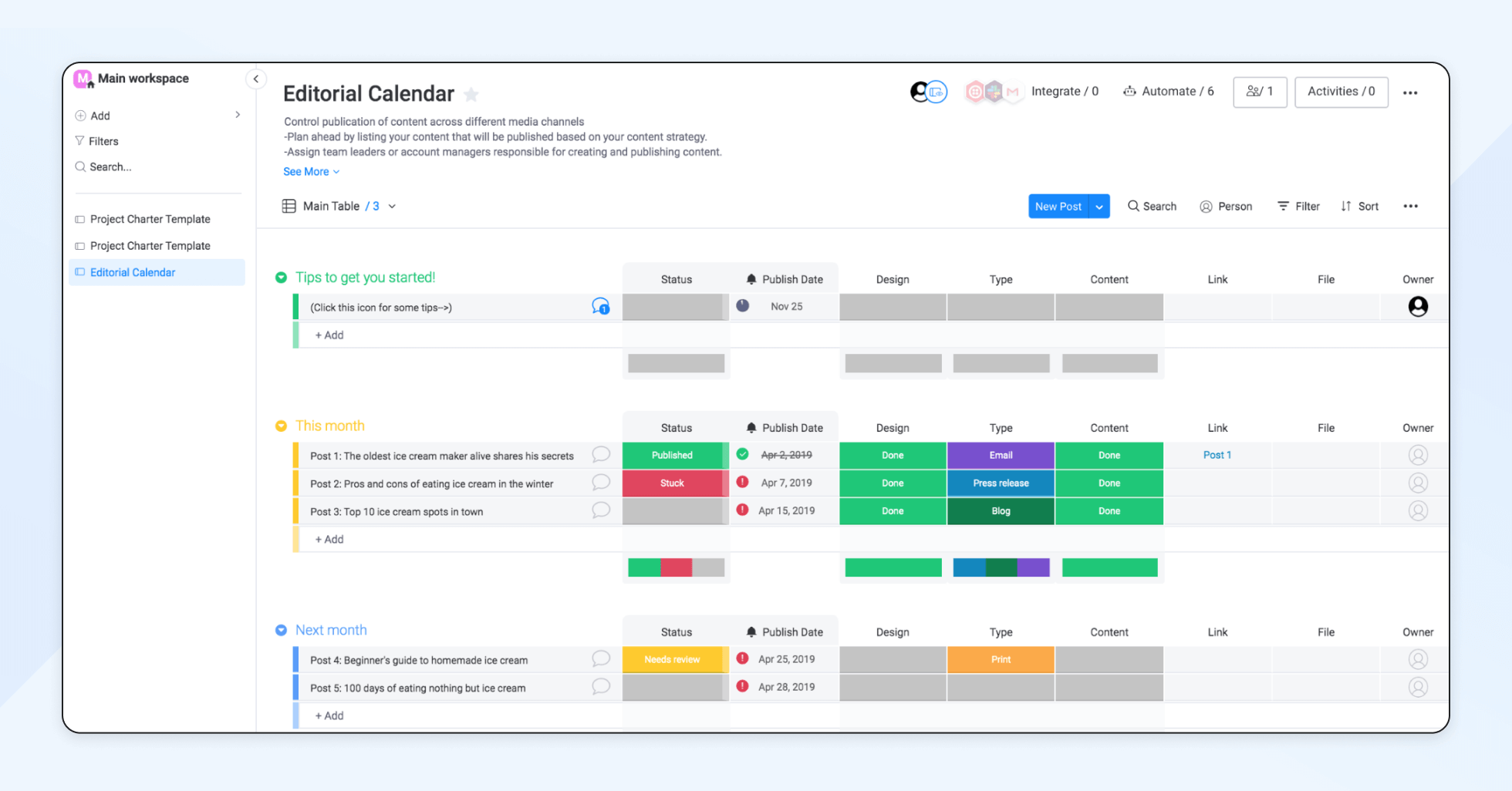The image size is (1512, 791).
Task: Sort the table items
Action: click(1359, 207)
